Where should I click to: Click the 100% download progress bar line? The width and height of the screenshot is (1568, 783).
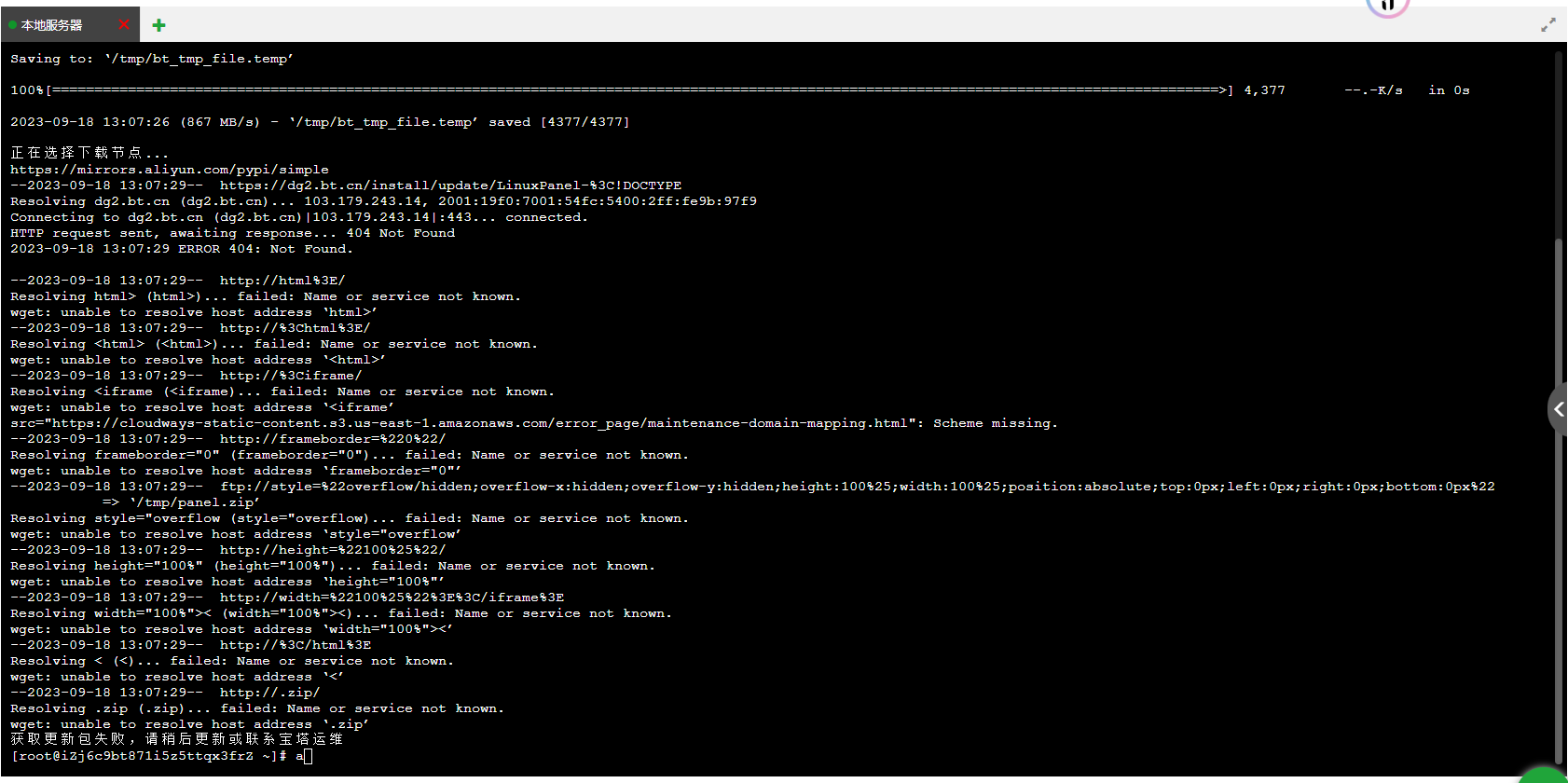click(x=740, y=90)
